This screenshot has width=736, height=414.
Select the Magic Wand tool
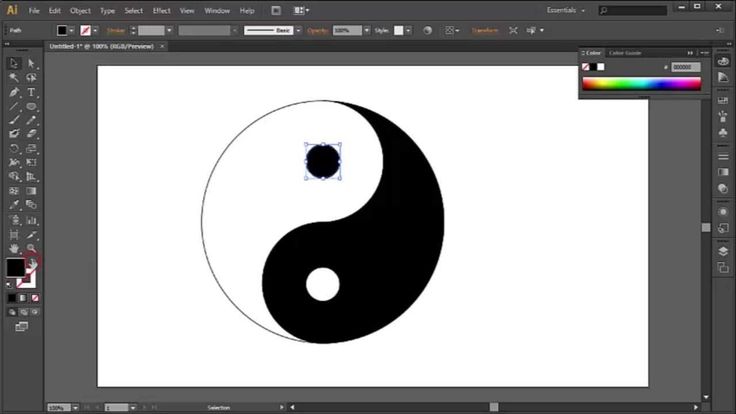[x=14, y=77]
